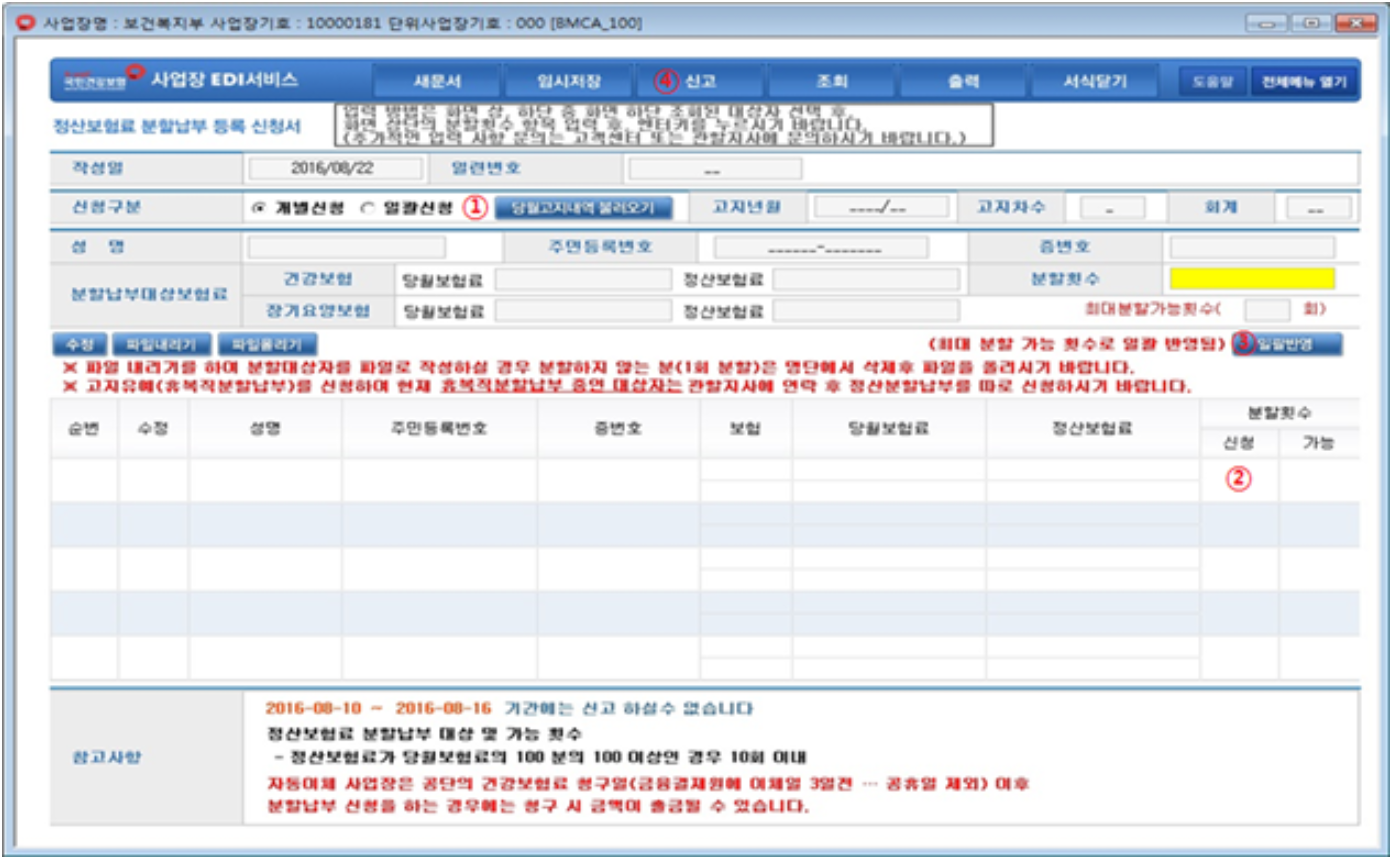Image resolution: width=1391 pixels, height=857 pixels.
Task: Open the 새문서 menu
Action: (437, 81)
